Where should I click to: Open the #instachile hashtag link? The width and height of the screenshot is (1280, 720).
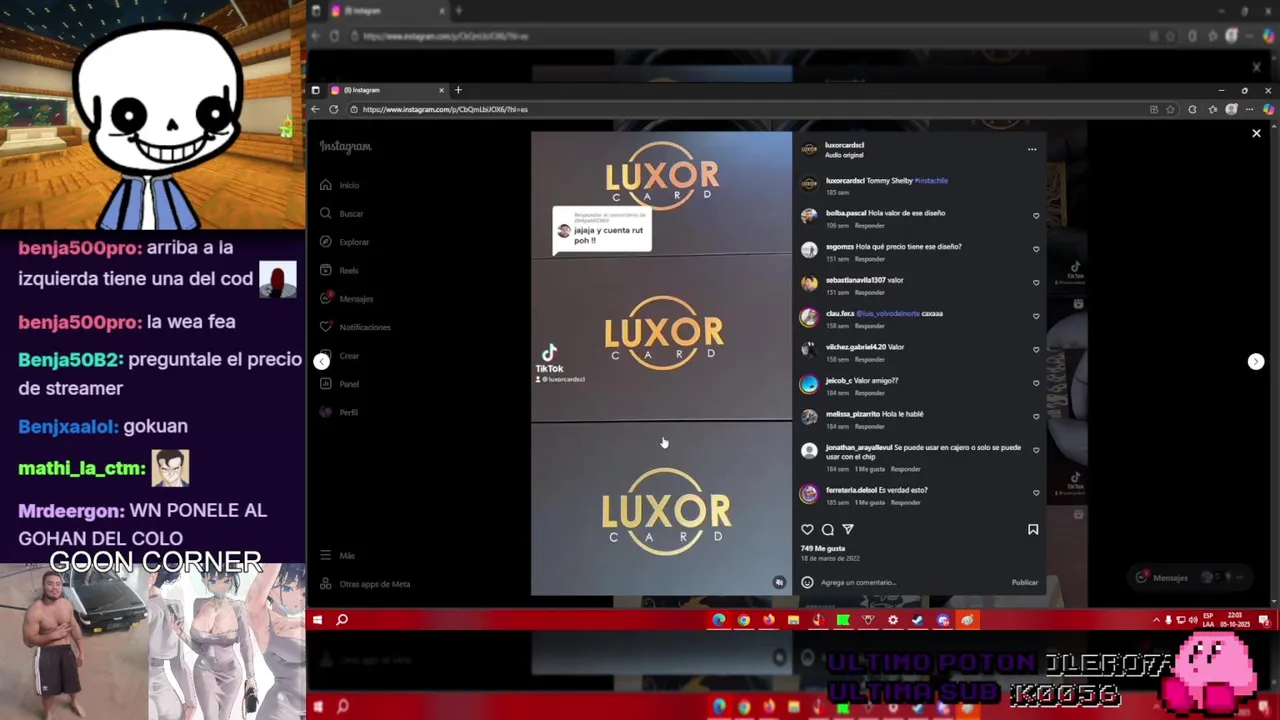point(931,181)
